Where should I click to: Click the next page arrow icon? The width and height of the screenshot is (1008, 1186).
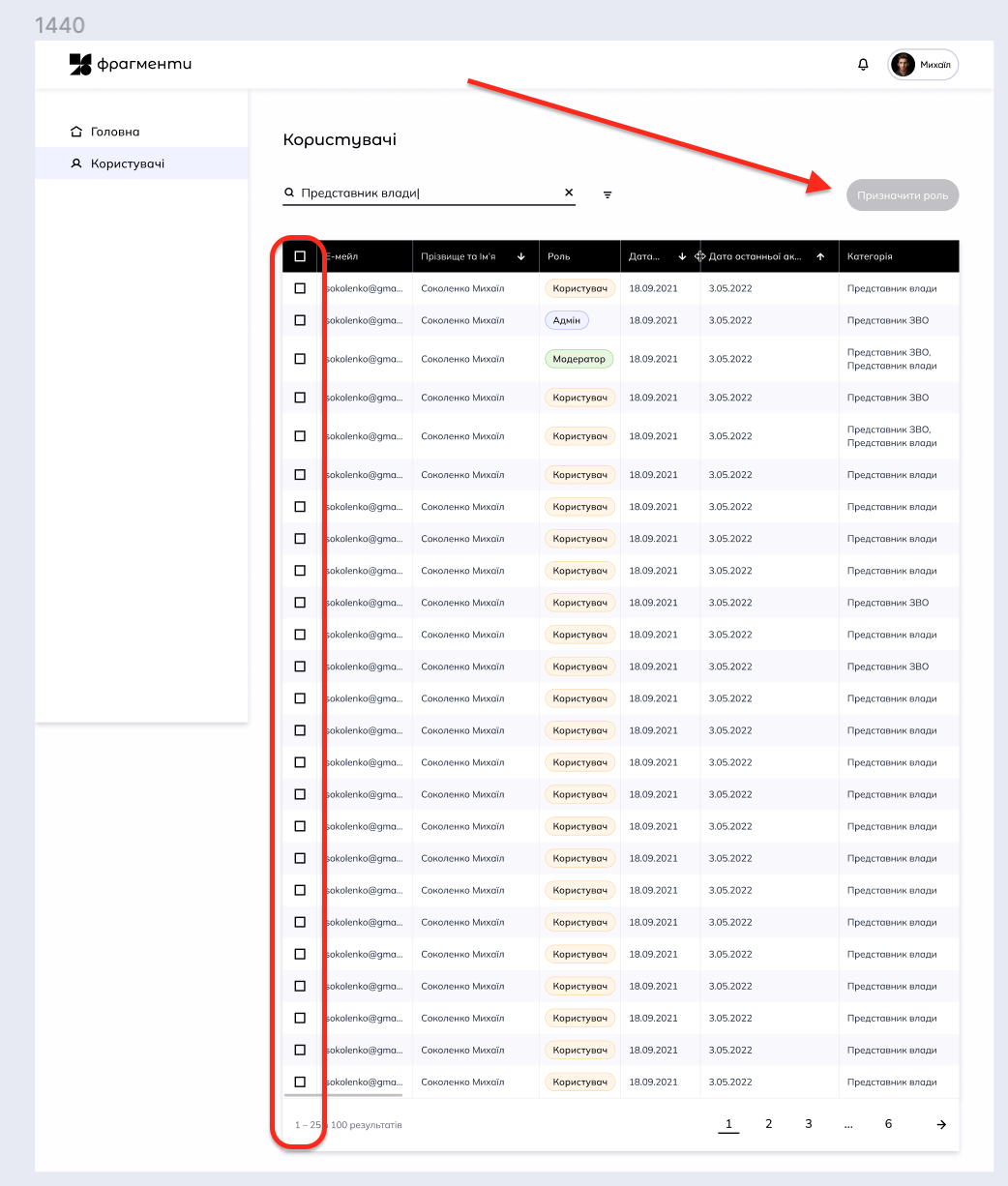(x=940, y=1124)
